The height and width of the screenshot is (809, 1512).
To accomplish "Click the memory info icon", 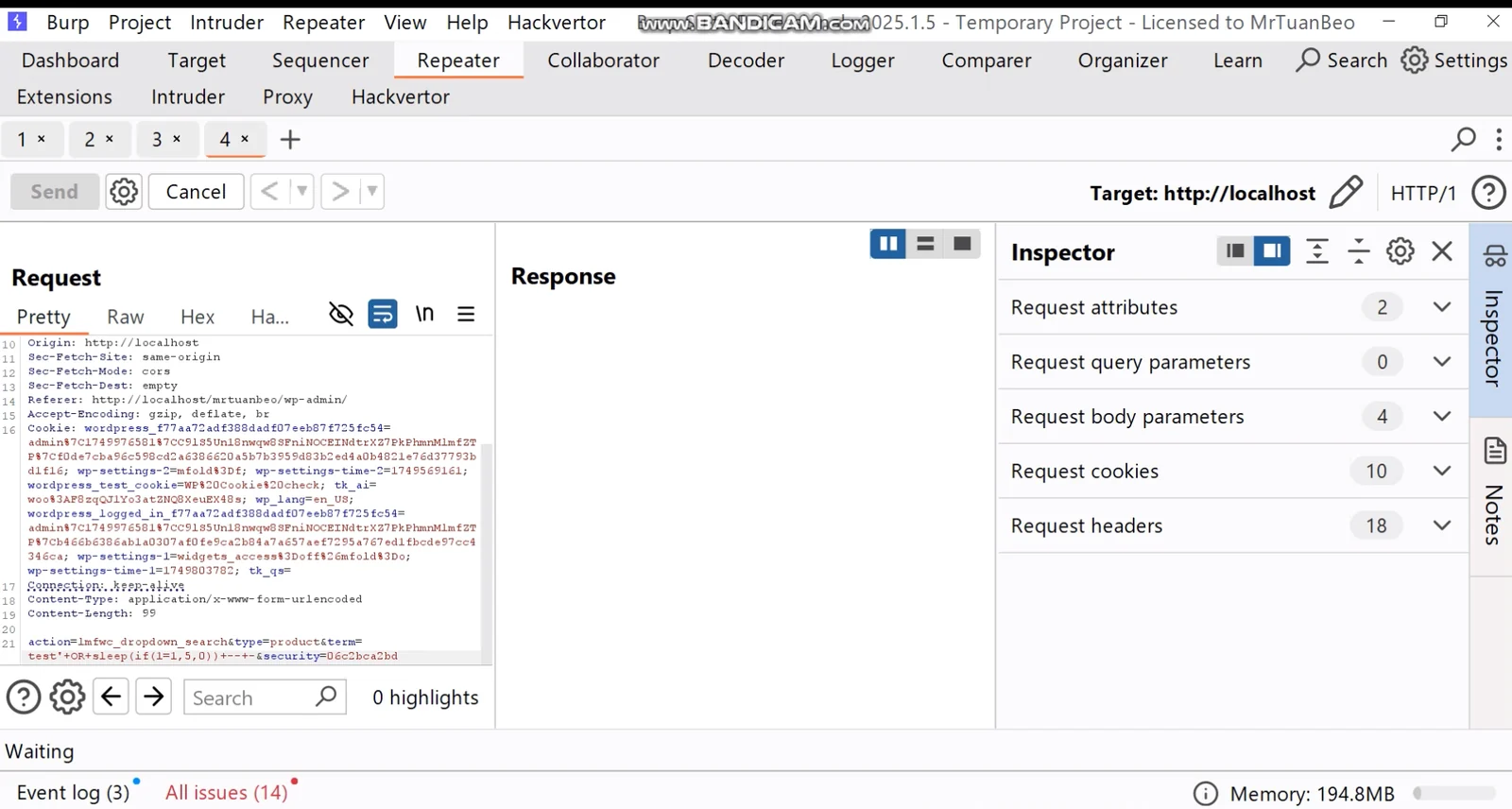I will (x=1206, y=794).
